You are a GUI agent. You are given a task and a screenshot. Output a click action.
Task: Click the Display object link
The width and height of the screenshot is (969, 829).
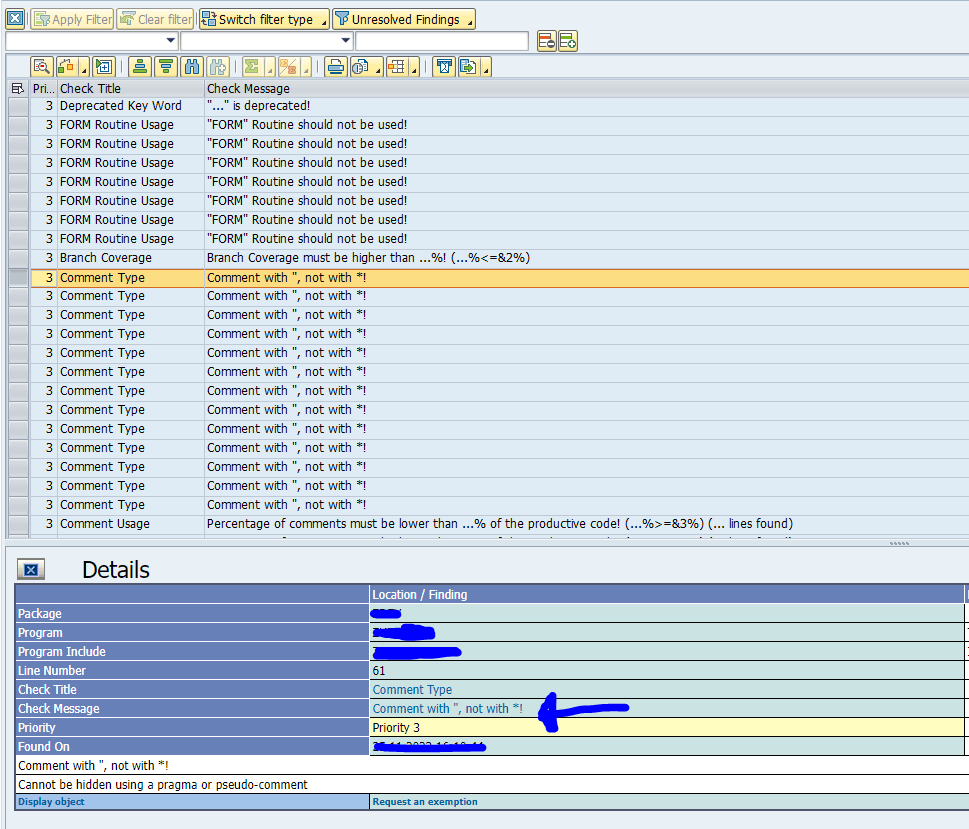tap(50, 801)
